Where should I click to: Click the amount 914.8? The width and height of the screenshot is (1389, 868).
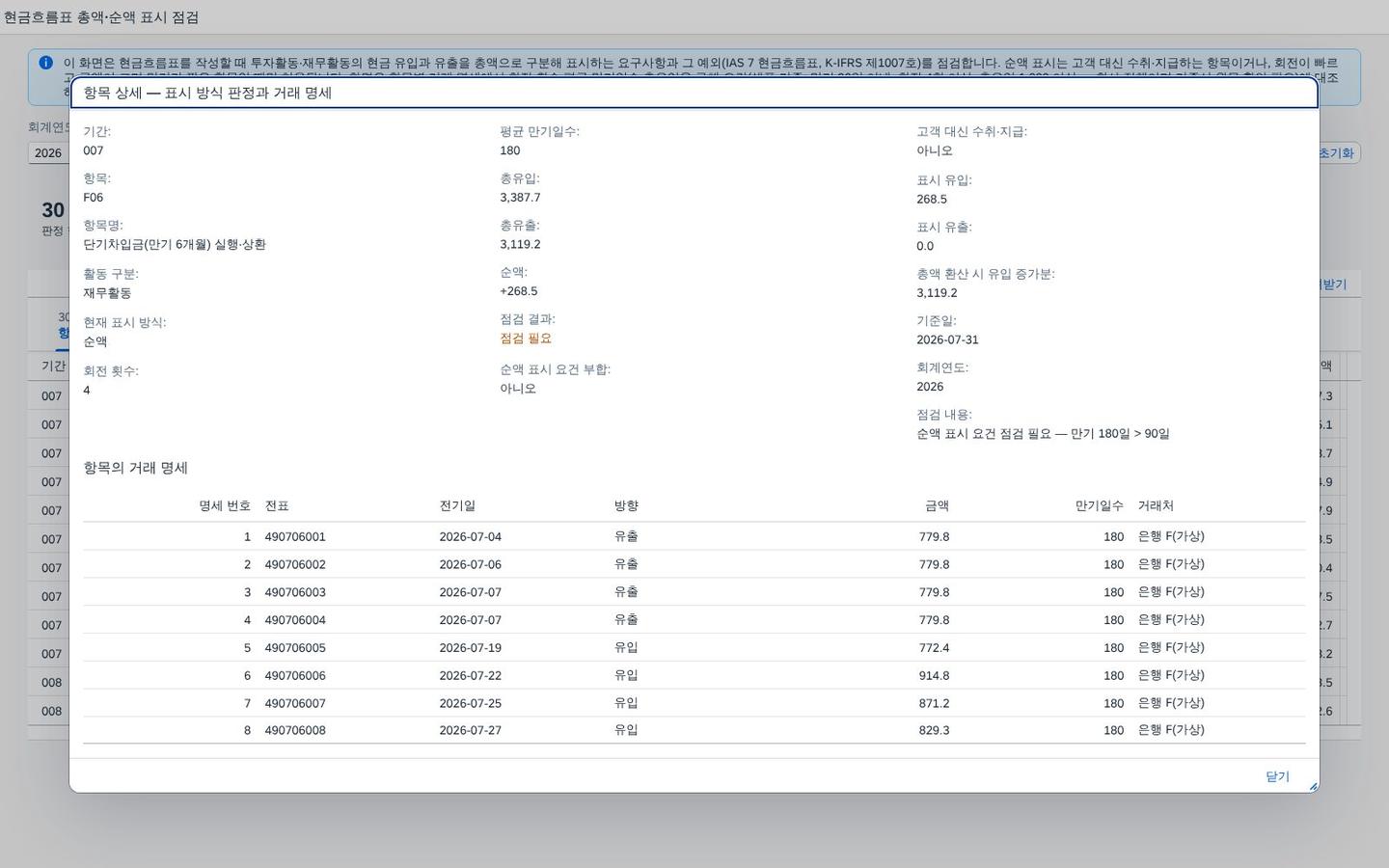[934, 676]
